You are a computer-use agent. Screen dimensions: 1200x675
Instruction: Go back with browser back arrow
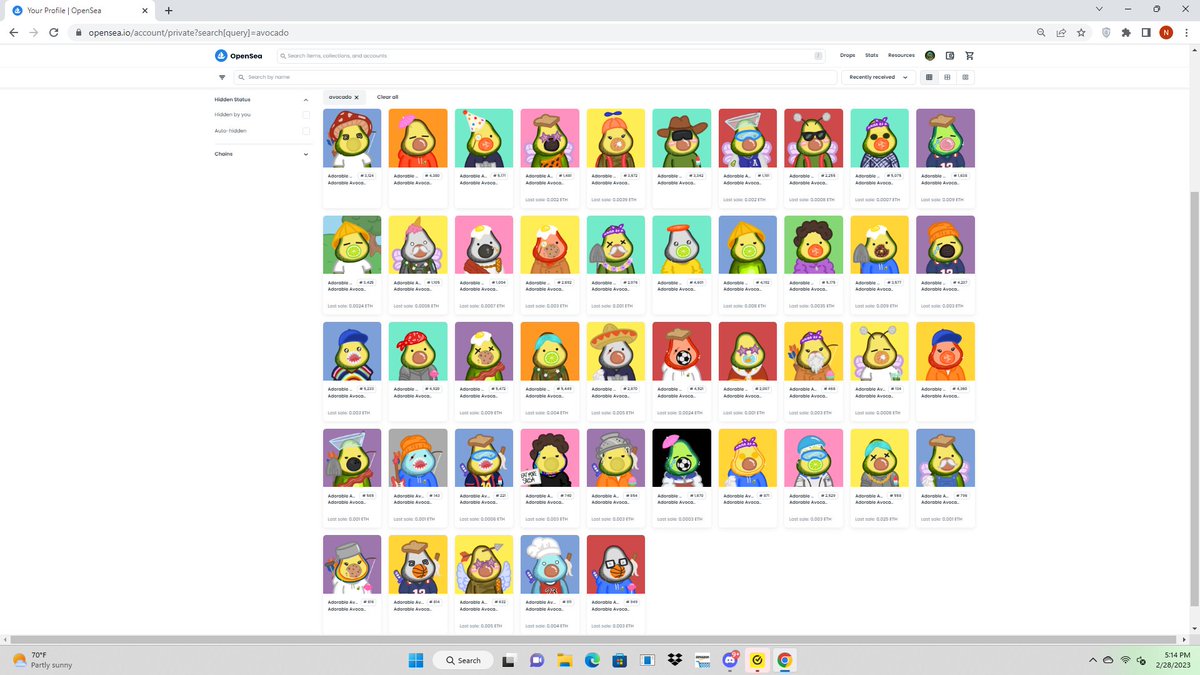14,32
